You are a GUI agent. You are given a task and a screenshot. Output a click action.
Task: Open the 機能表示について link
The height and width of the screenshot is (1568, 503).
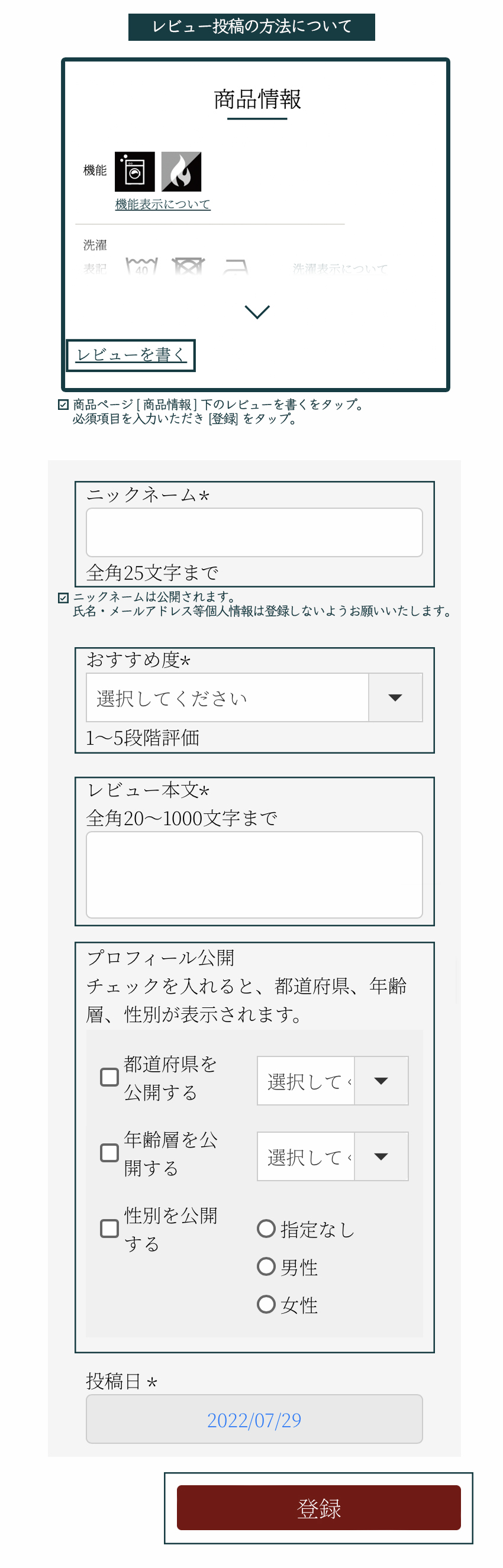[x=163, y=205]
